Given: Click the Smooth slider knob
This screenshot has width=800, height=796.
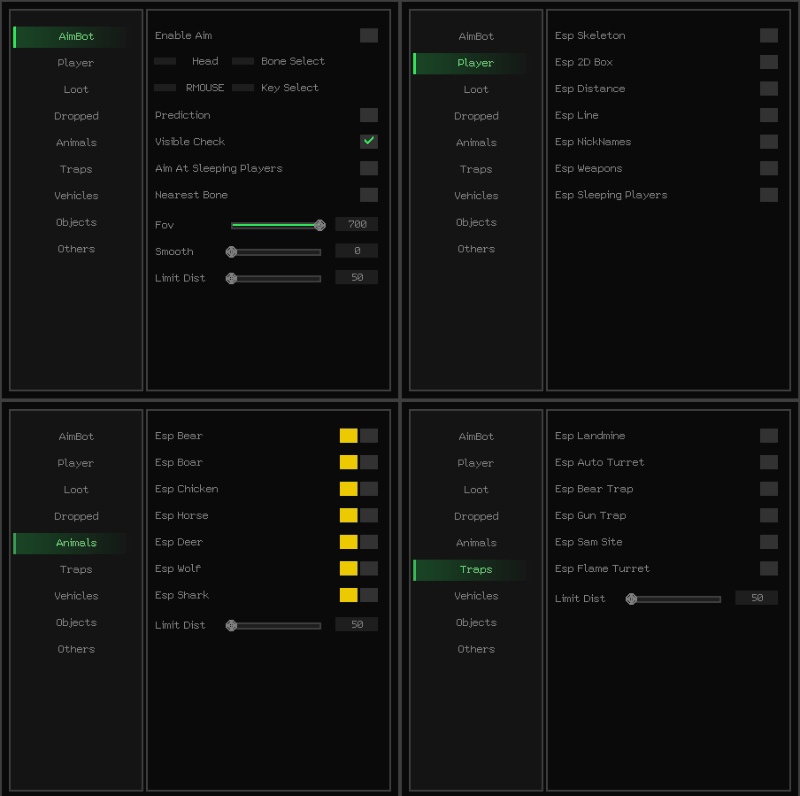Looking at the screenshot, I should click(231, 252).
